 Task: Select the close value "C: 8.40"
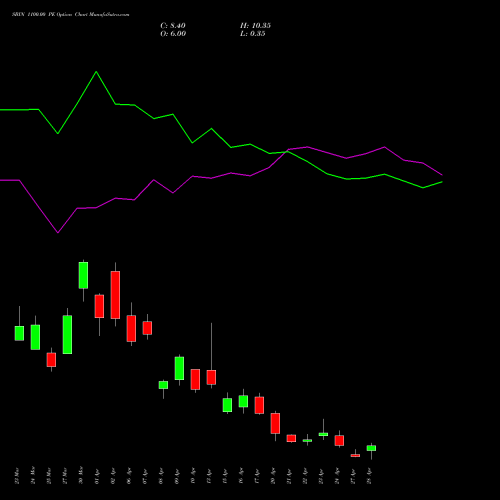[x=173, y=26]
